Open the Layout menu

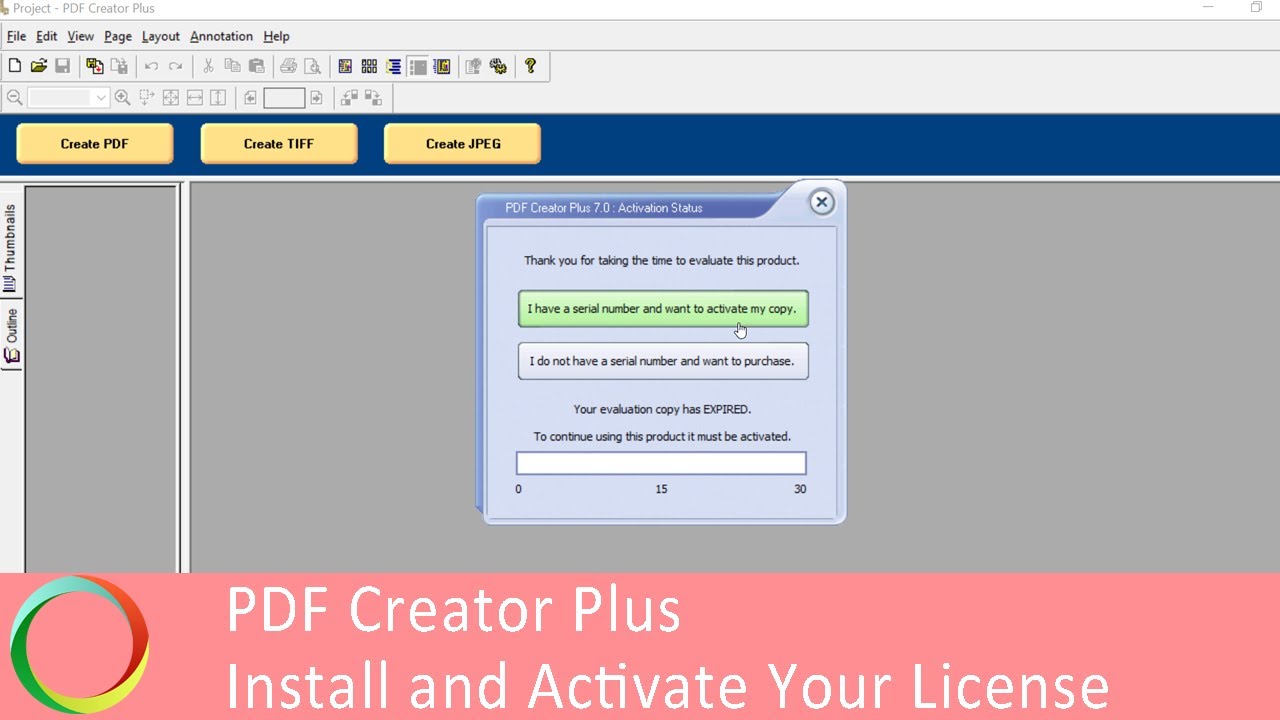tap(161, 36)
